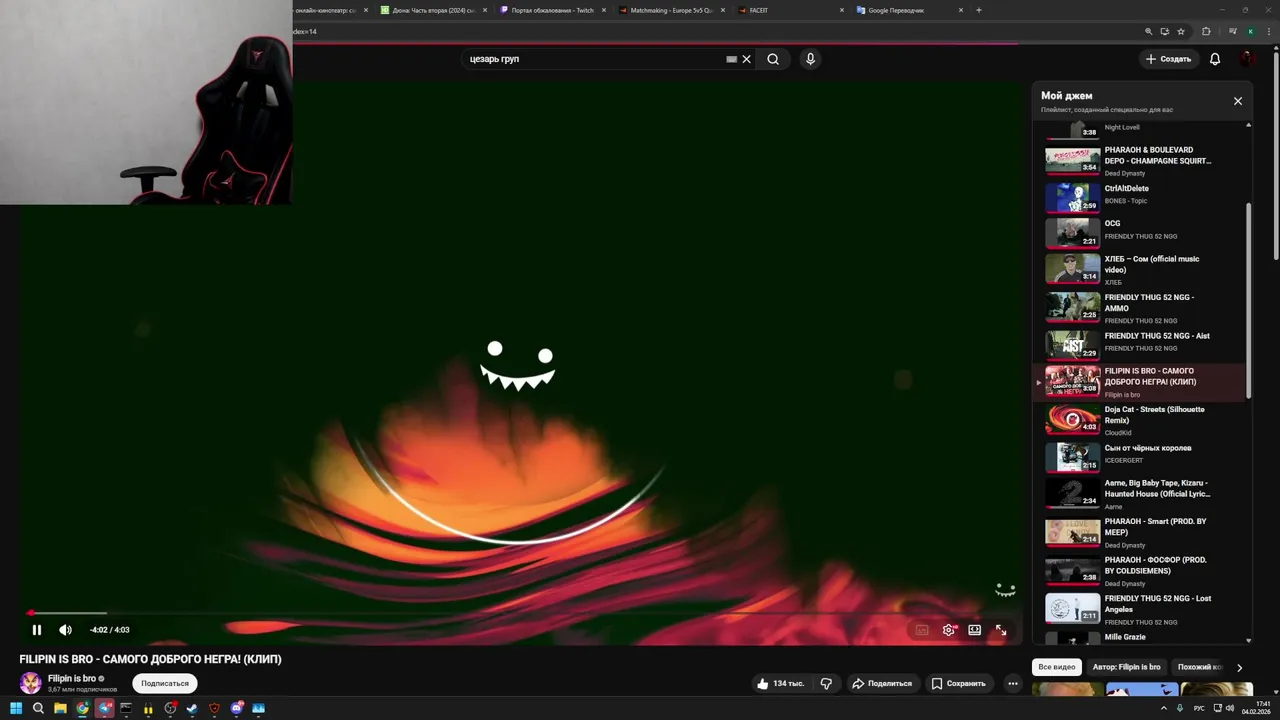The height and width of the screenshot is (720, 1280).
Task: Click the search magnifier button
Action: coord(773,59)
